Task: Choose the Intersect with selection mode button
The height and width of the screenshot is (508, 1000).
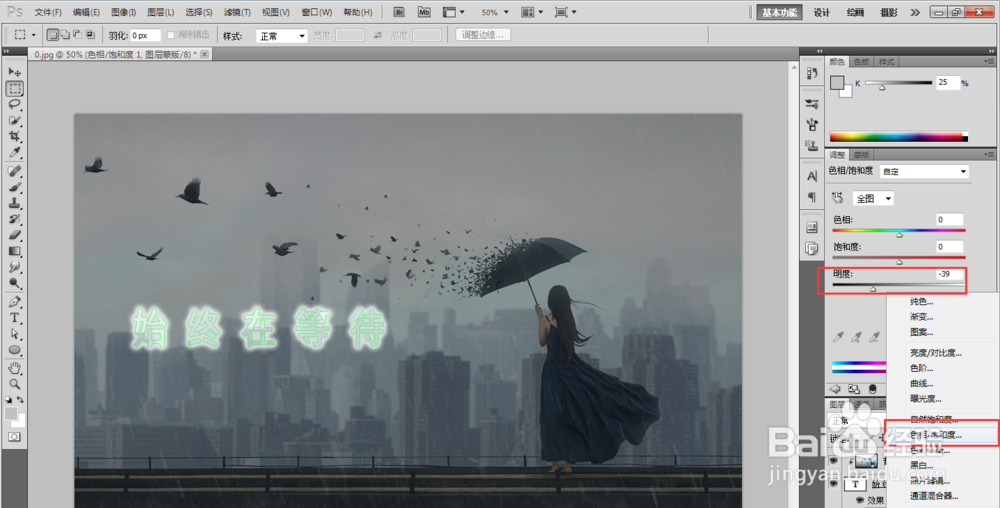Action: (90, 35)
